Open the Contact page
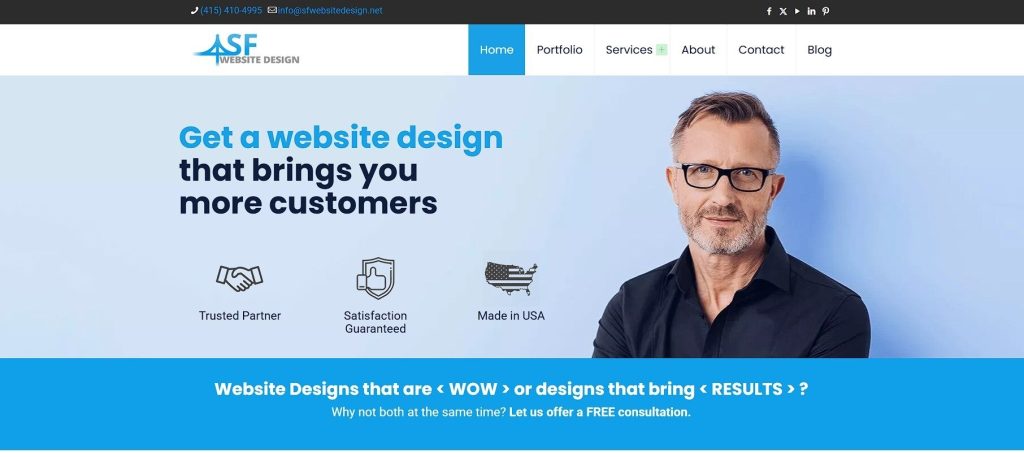The width and height of the screenshot is (1024, 457). [761, 50]
